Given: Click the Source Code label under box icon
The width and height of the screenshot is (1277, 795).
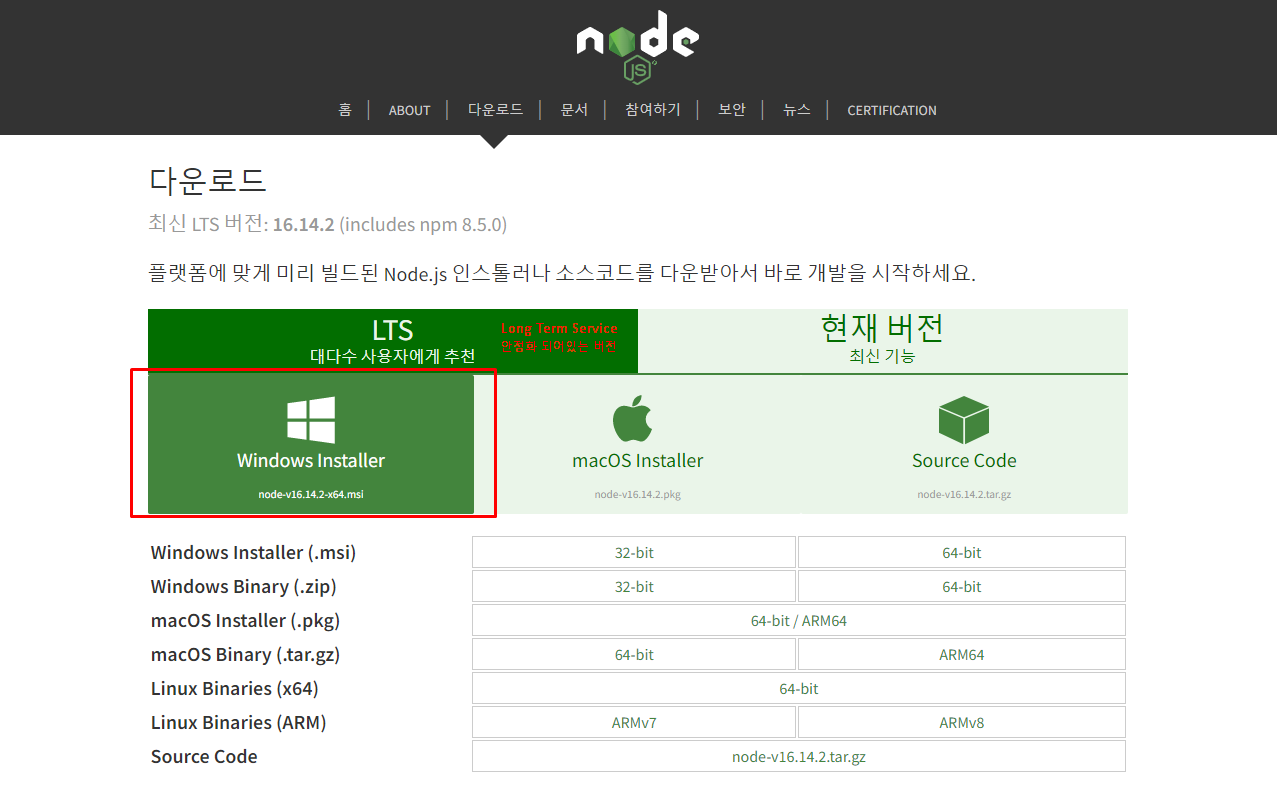Looking at the screenshot, I should click(x=964, y=461).
